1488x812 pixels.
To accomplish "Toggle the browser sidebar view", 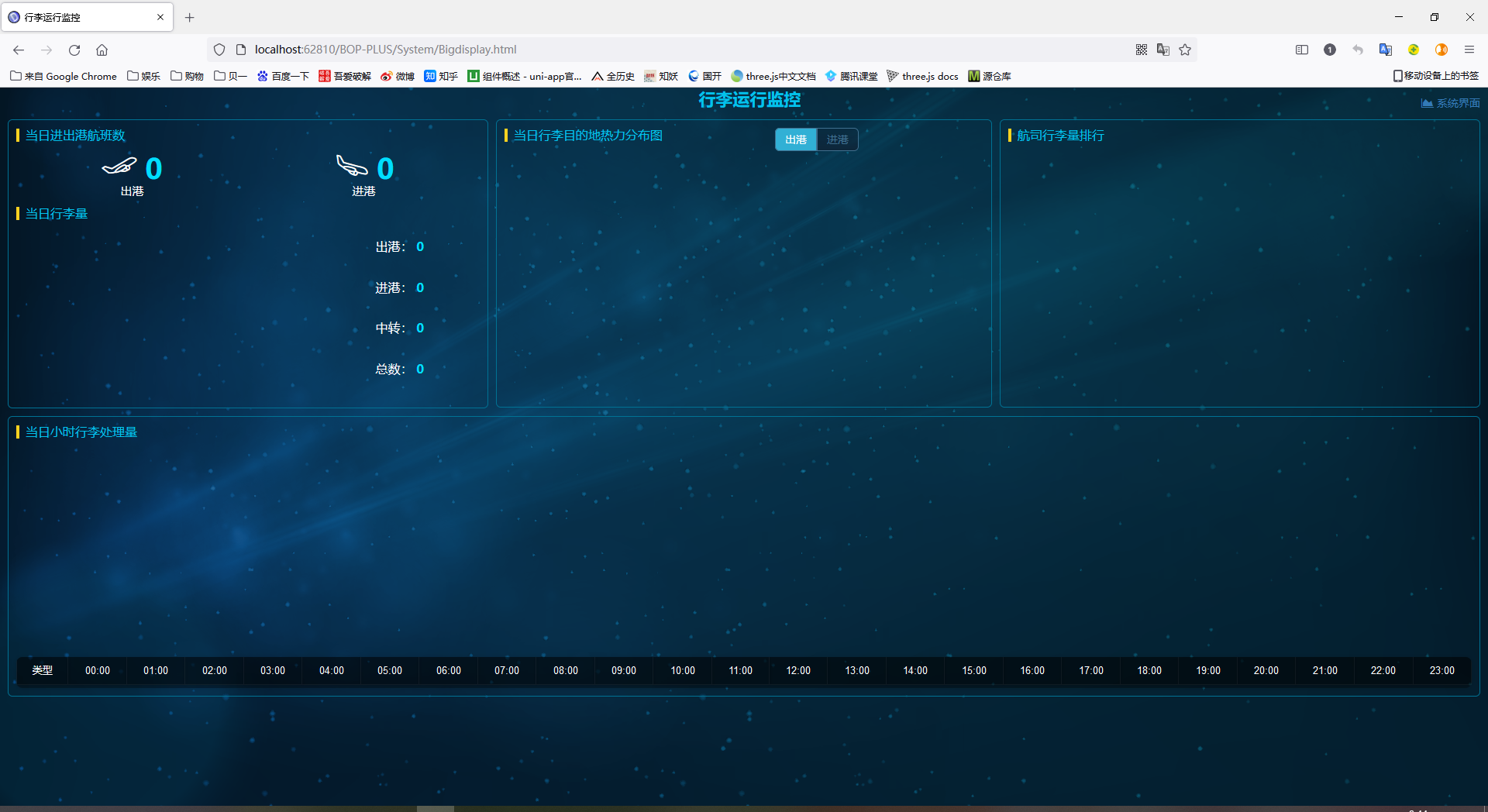I will click(1302, 50).
